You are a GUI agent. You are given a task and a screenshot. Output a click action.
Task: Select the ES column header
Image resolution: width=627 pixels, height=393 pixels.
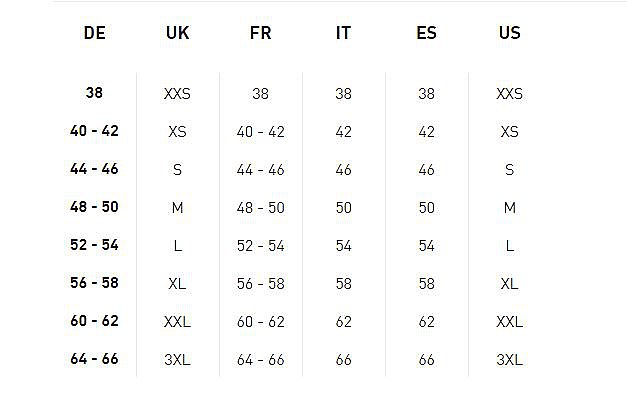[426, 33]
